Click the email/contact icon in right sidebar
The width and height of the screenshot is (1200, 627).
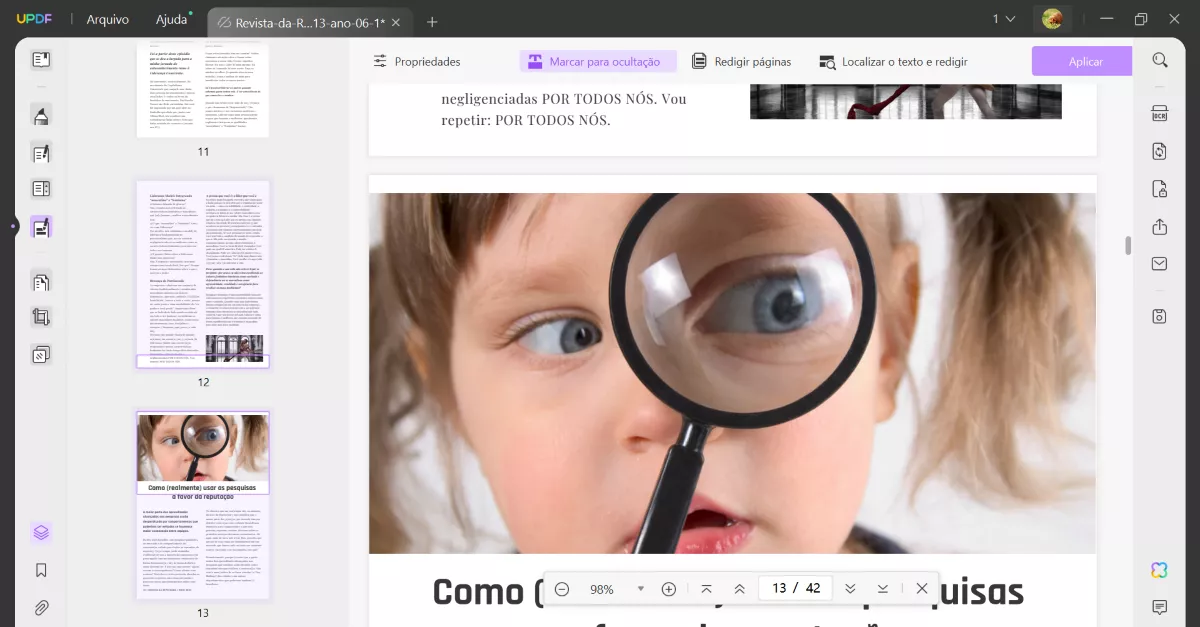[1158, 263]
